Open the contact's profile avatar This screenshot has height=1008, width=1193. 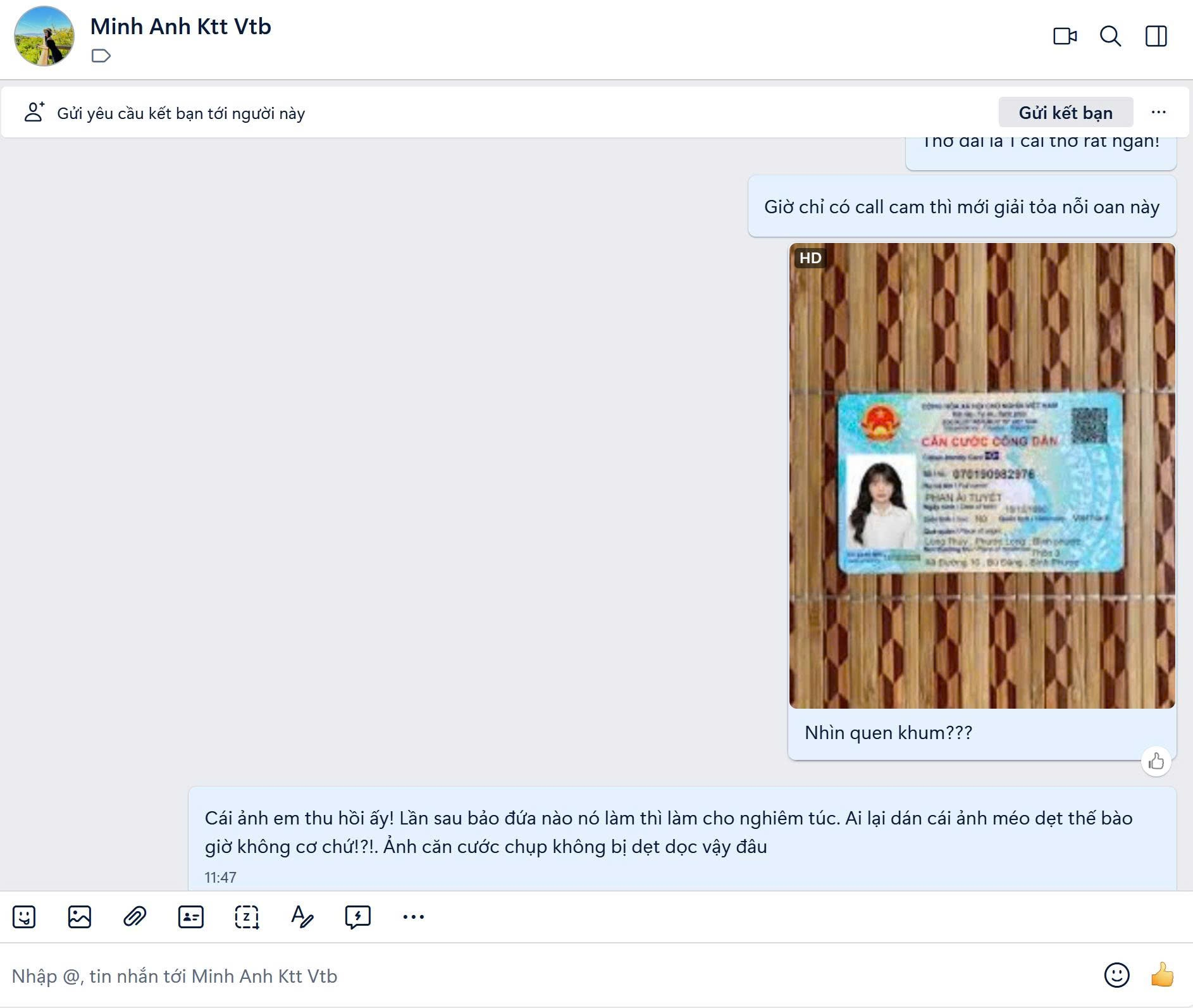click(x=44, y=37)
